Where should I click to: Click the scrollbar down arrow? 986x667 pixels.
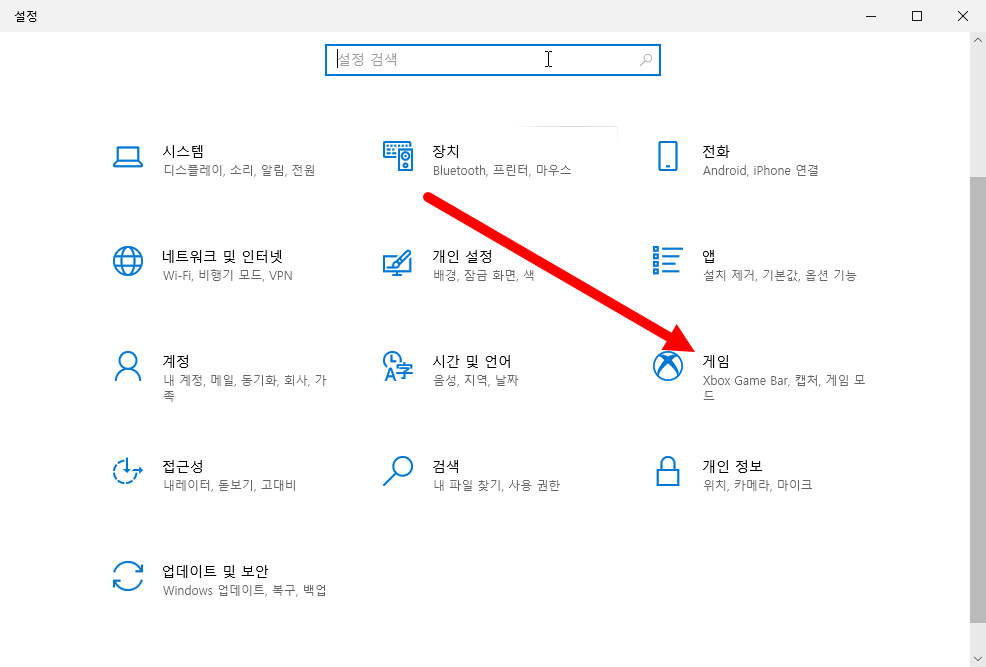[977, 659]
